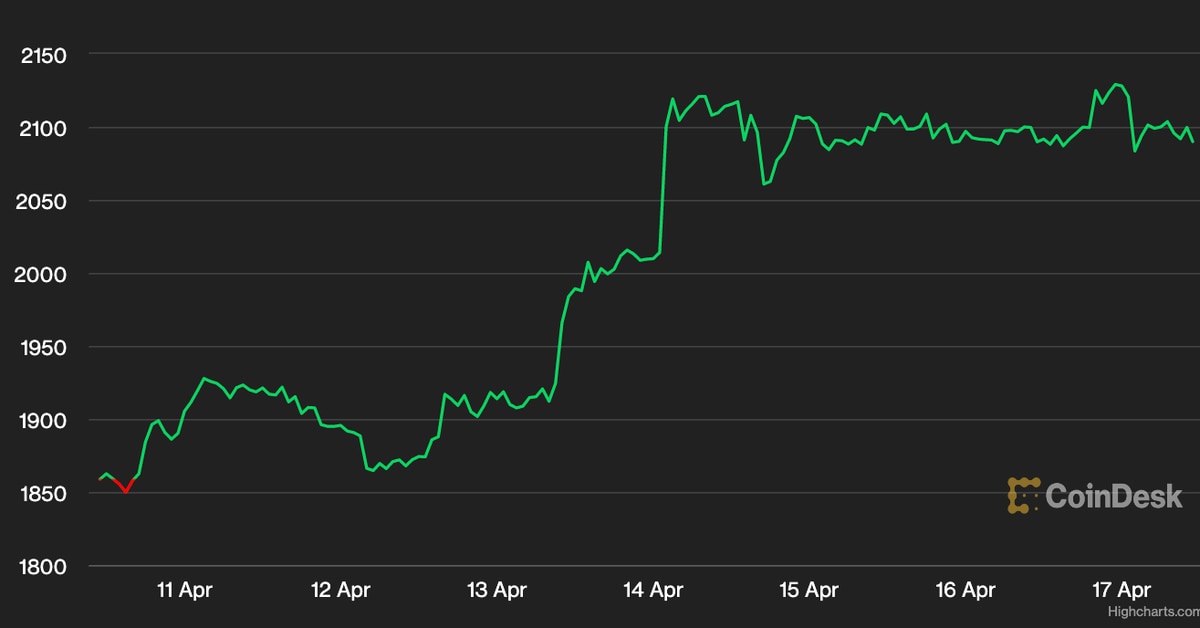
Task: Select the 2050 y-axis label
Action: [43, 201]
